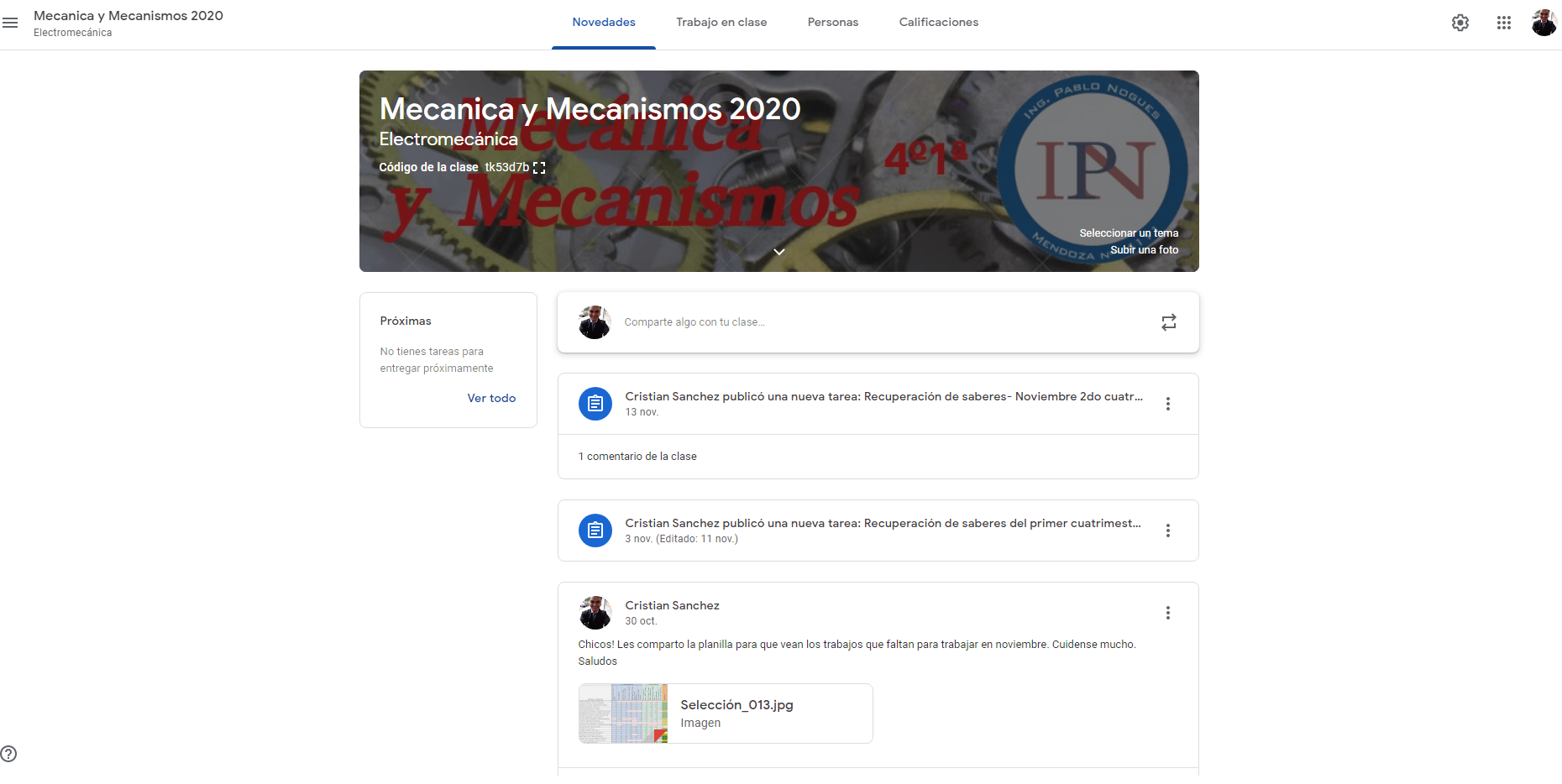Click Ver todo in Próximas panel
Image resolution: width=1562 pixels, height=784 pixels.
(x=491, y=399)
